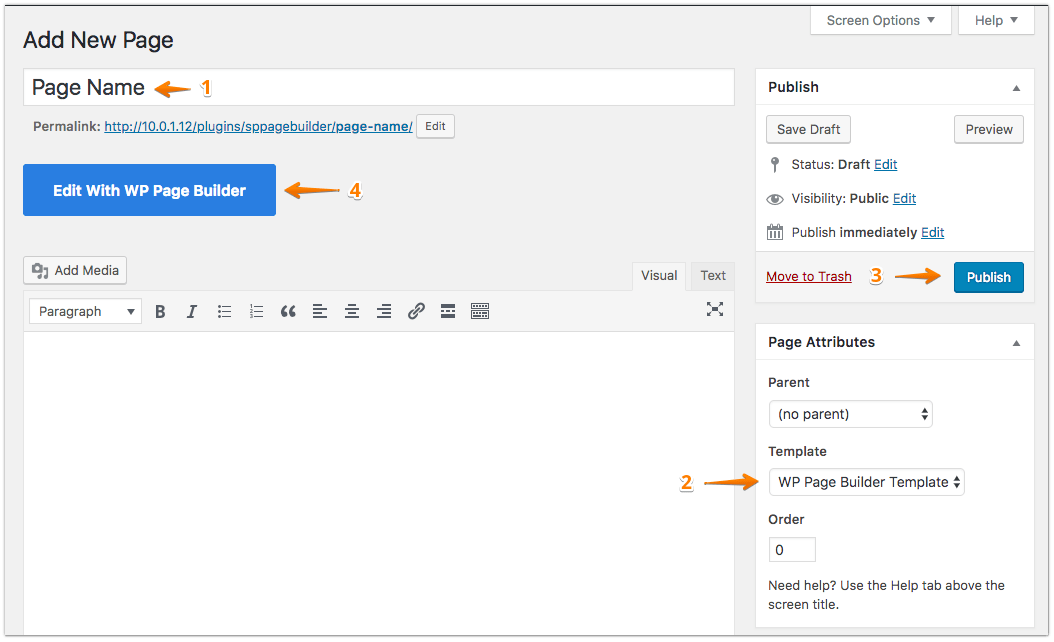This screenshot has height=642, width=1054.
Task: Edit the publish immediately schedule
Action: 932,232
